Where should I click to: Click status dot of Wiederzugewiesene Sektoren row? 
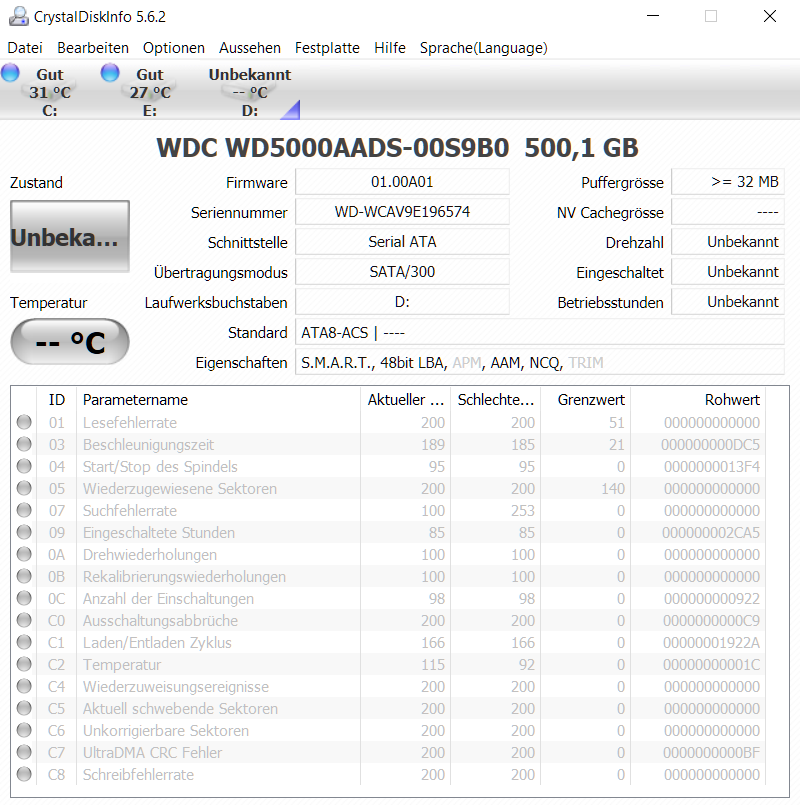click(x=24, y=488)
